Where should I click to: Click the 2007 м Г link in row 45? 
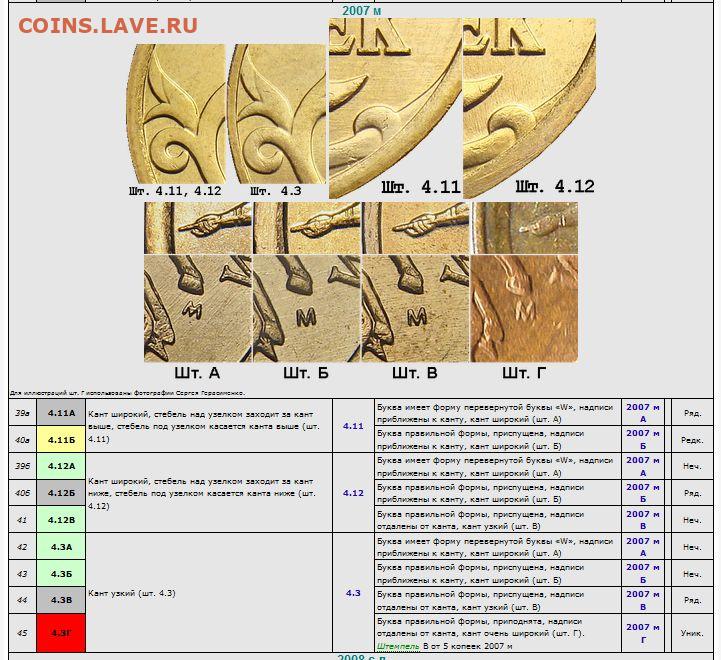[x=643, y=633]
